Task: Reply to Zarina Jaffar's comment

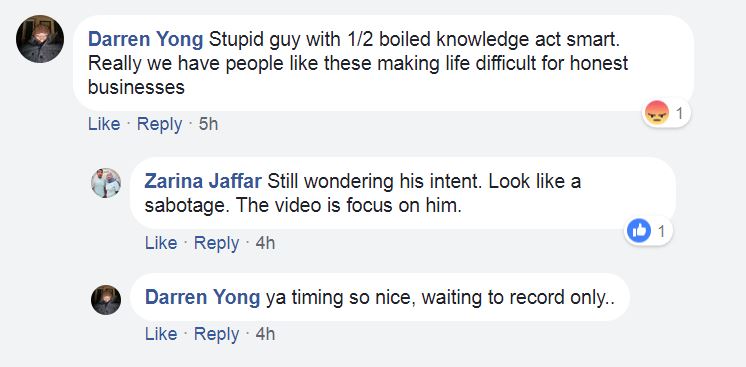Action: 216,243
